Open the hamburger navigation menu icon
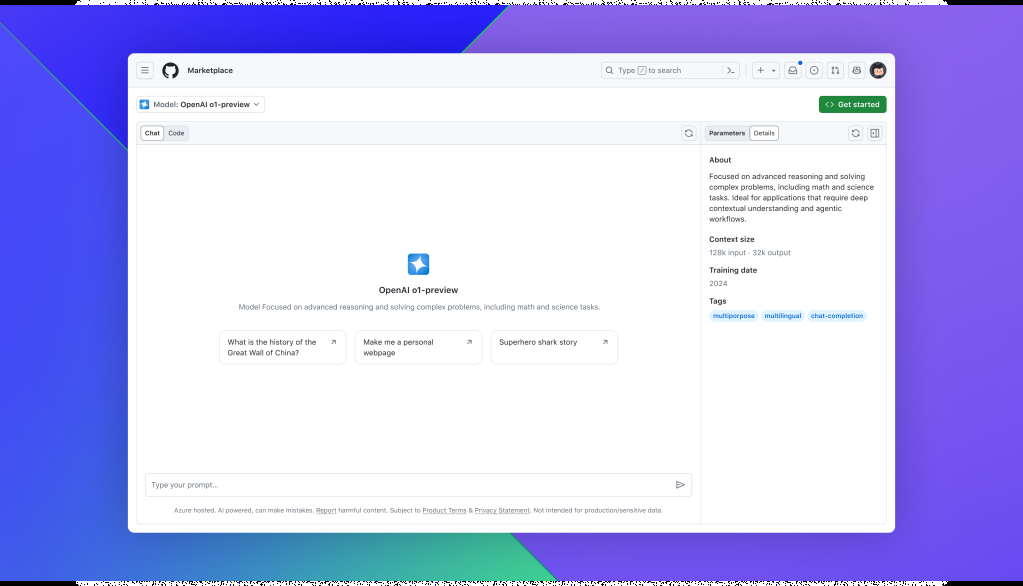The height and width of the screenshot is (586, 1023). point(145,70)
